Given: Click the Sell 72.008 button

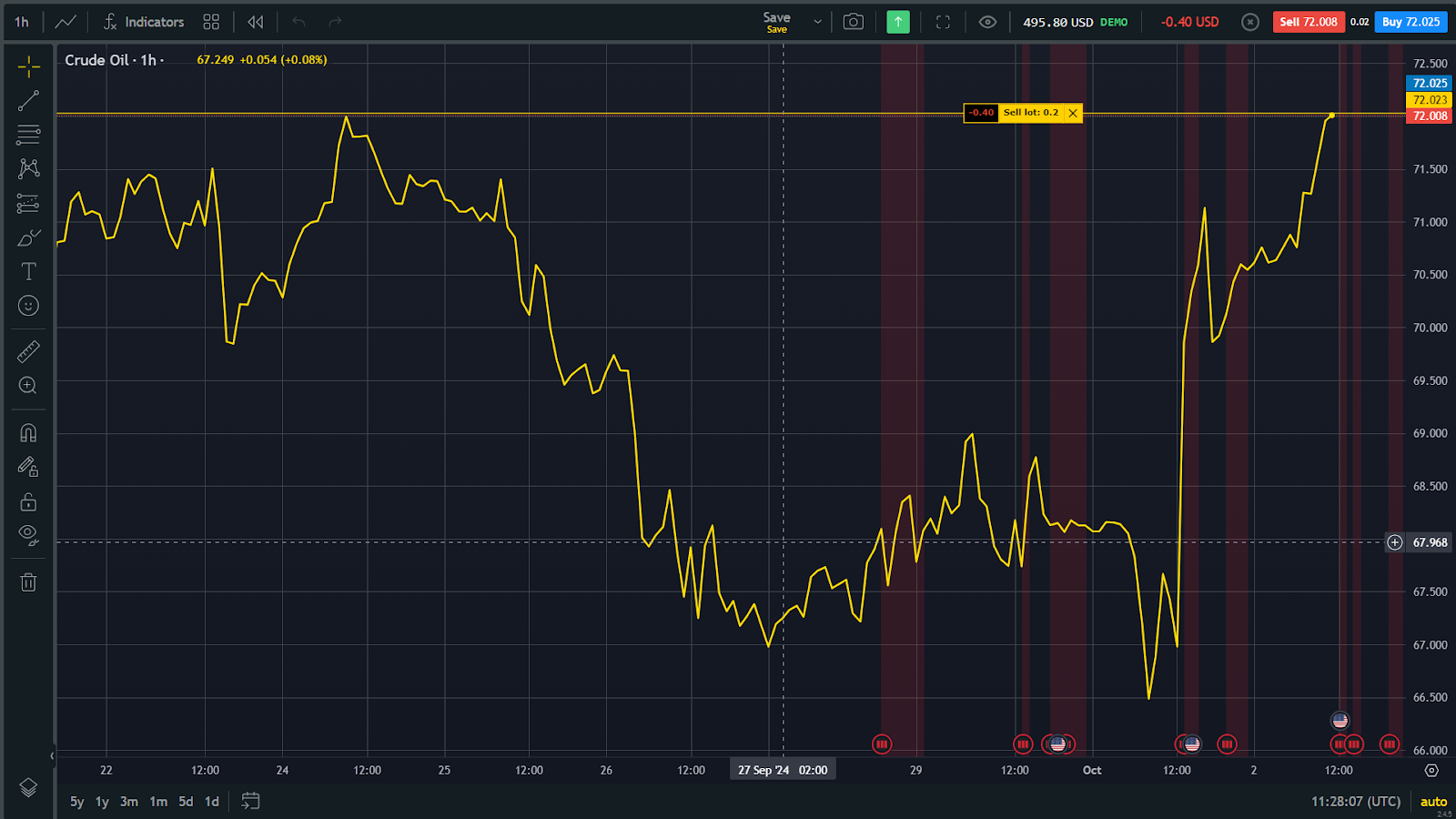Looking at the screenshot, I should [1309, 22].
